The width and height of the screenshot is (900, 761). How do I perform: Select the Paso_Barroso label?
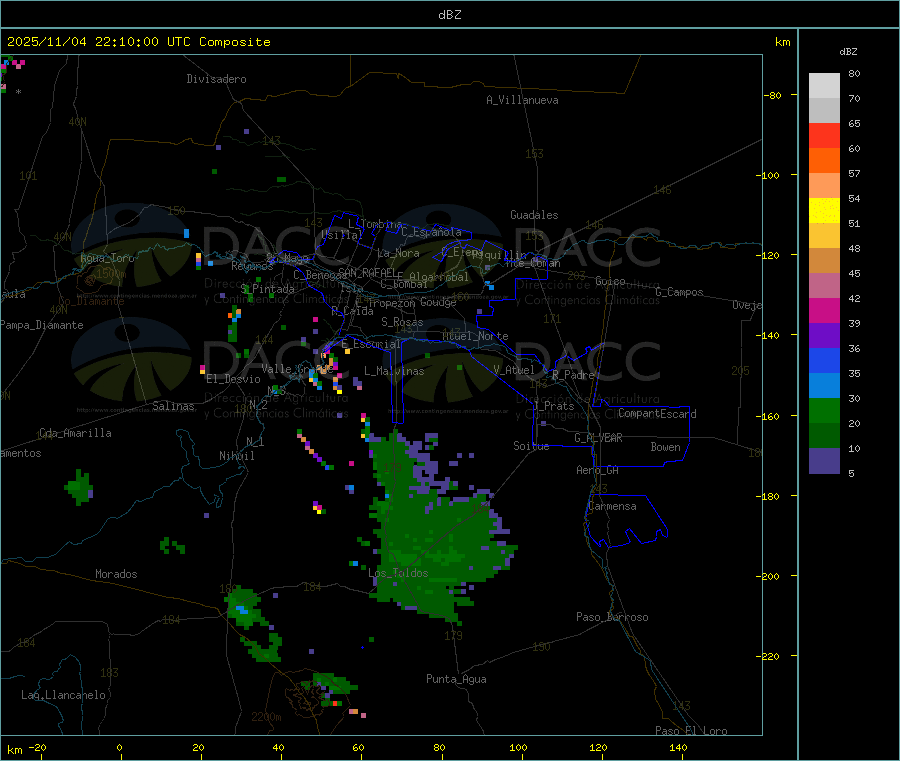[x=612, y=617]
